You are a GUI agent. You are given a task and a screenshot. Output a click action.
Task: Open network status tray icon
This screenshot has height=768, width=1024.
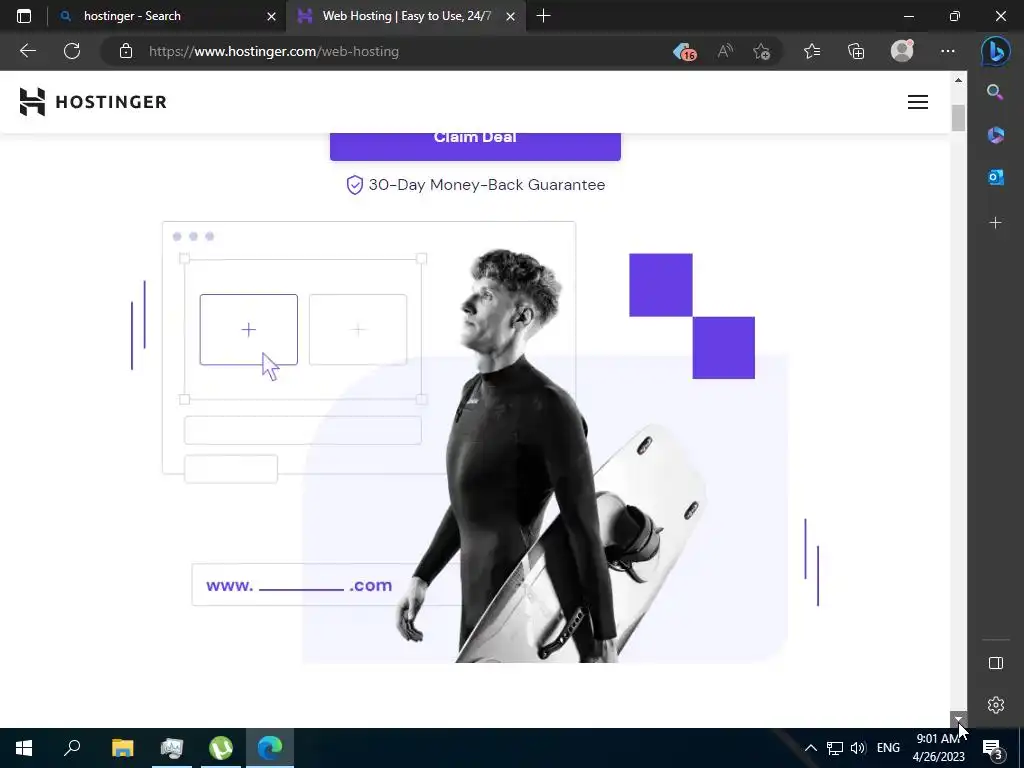(x=835, y=748)
